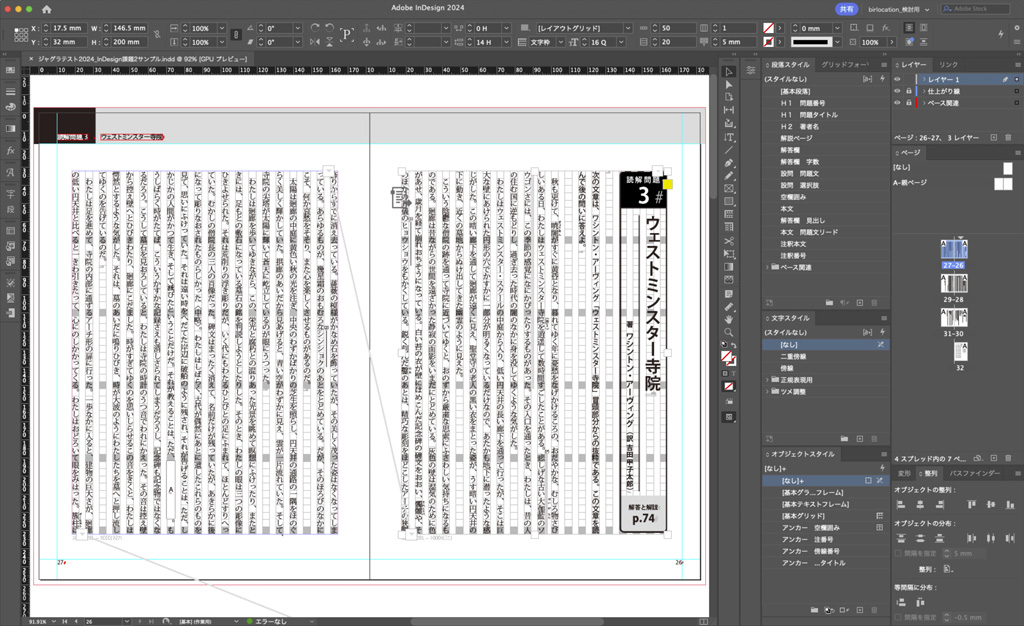Click flip horizontal icon
The width and height of the screenshot is (1024, 626).
pyautogui.click(x=315, y=42)
